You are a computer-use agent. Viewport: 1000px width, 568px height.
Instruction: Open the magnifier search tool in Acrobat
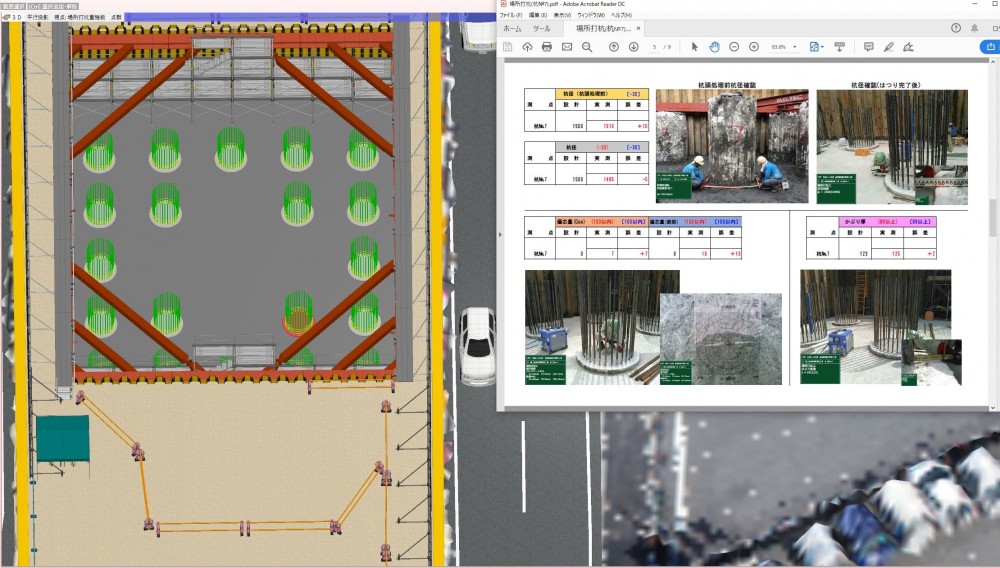[587, 47]
